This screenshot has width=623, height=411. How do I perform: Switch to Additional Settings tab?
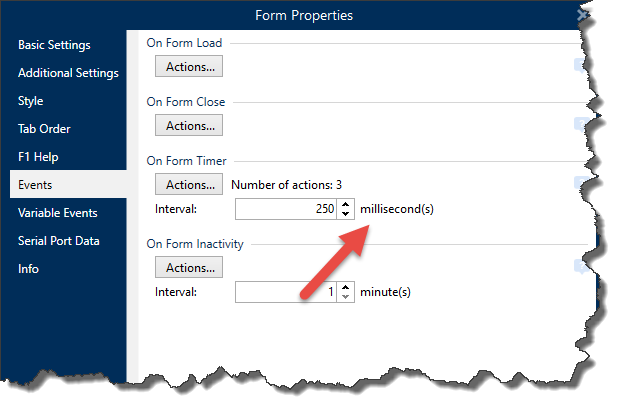68,73
